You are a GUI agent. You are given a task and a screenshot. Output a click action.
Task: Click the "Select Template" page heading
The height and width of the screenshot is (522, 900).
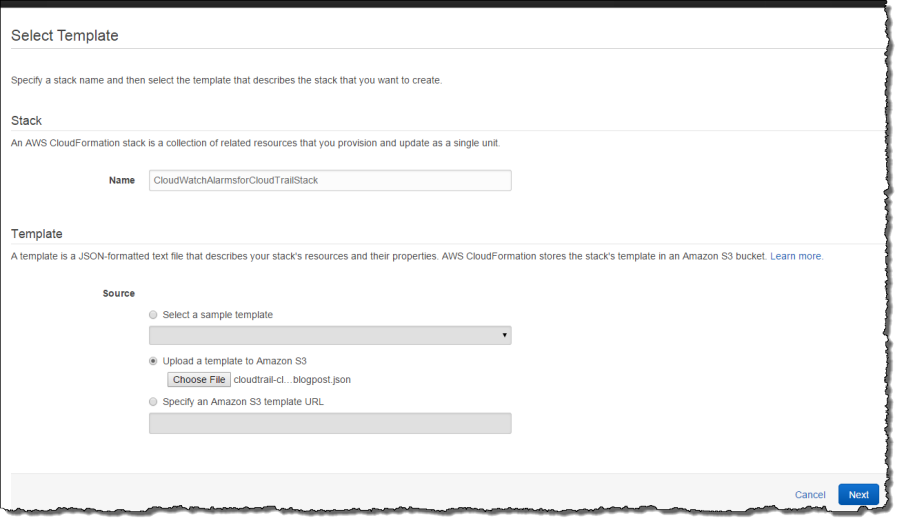point(65,36)
